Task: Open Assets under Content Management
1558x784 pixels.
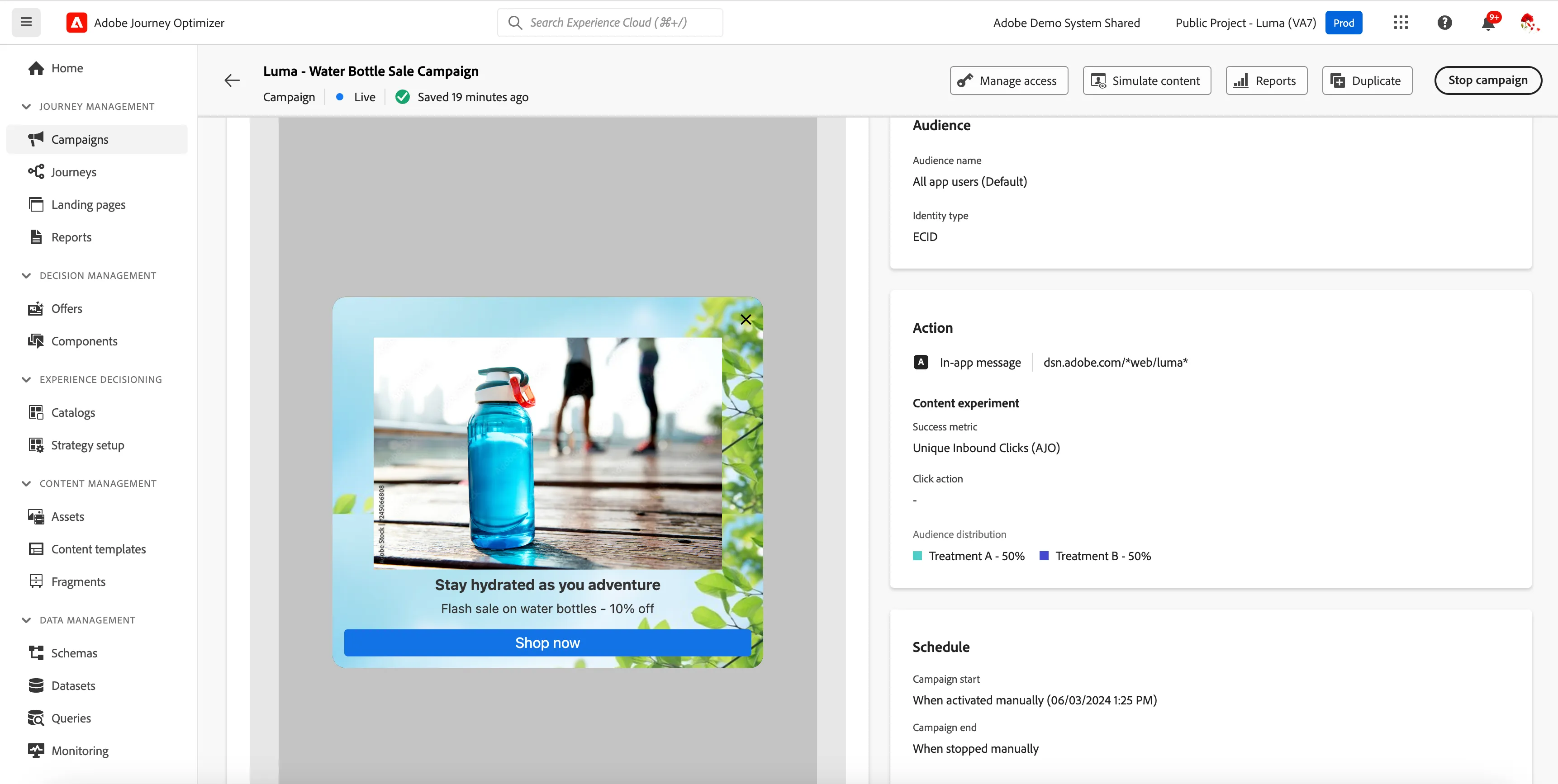Action: coord(97,516)
